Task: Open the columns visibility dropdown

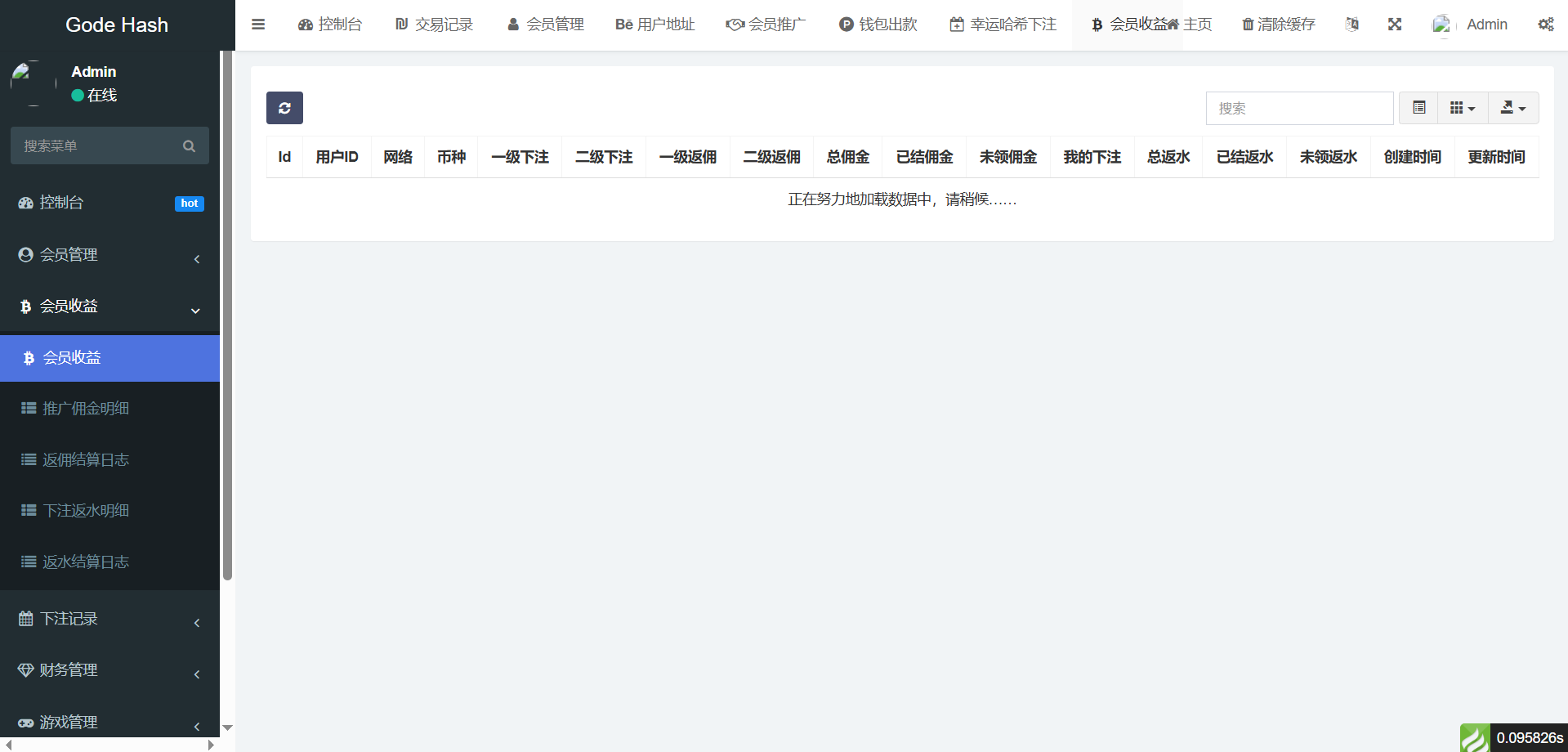Action: click(1463, 108)
